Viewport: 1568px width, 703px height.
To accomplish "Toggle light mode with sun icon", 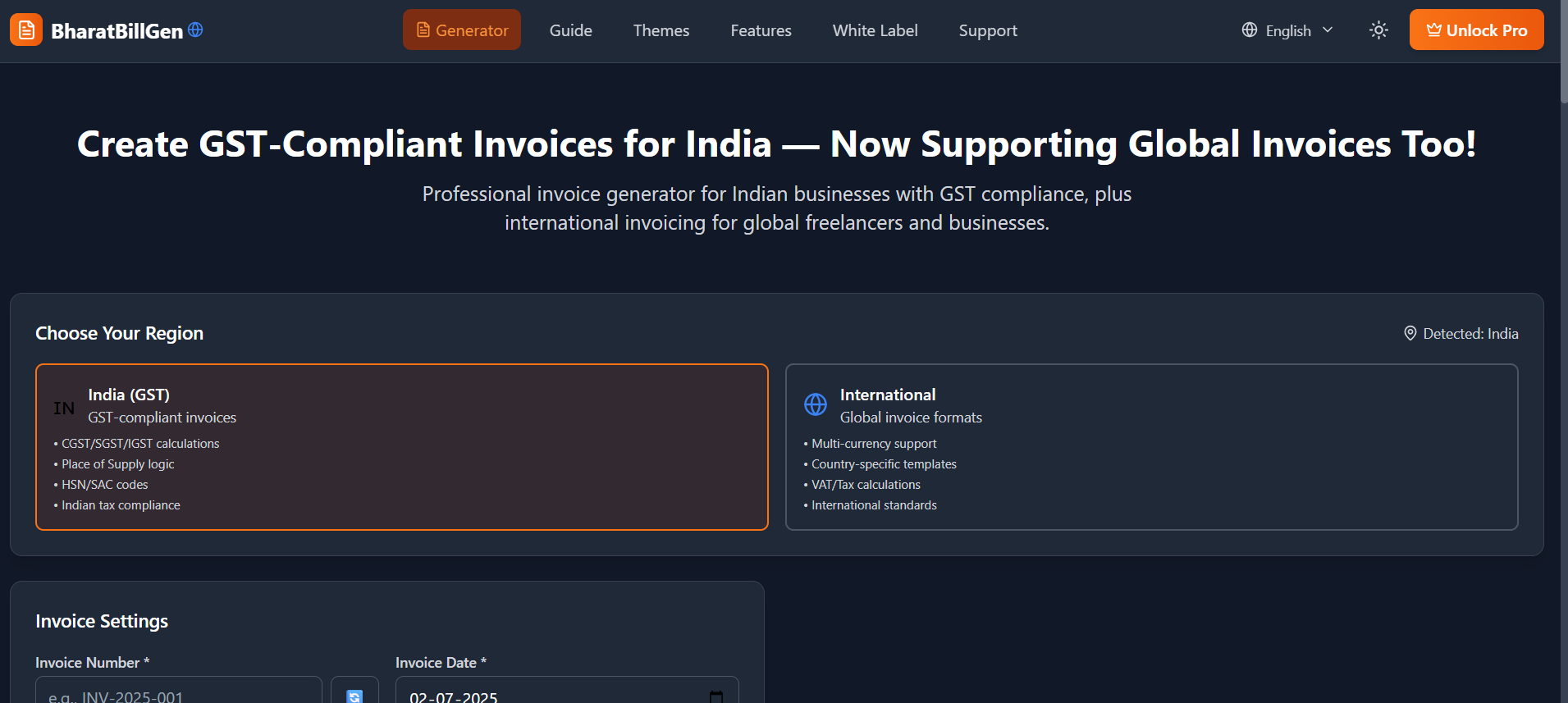I will pos(1378,30).
